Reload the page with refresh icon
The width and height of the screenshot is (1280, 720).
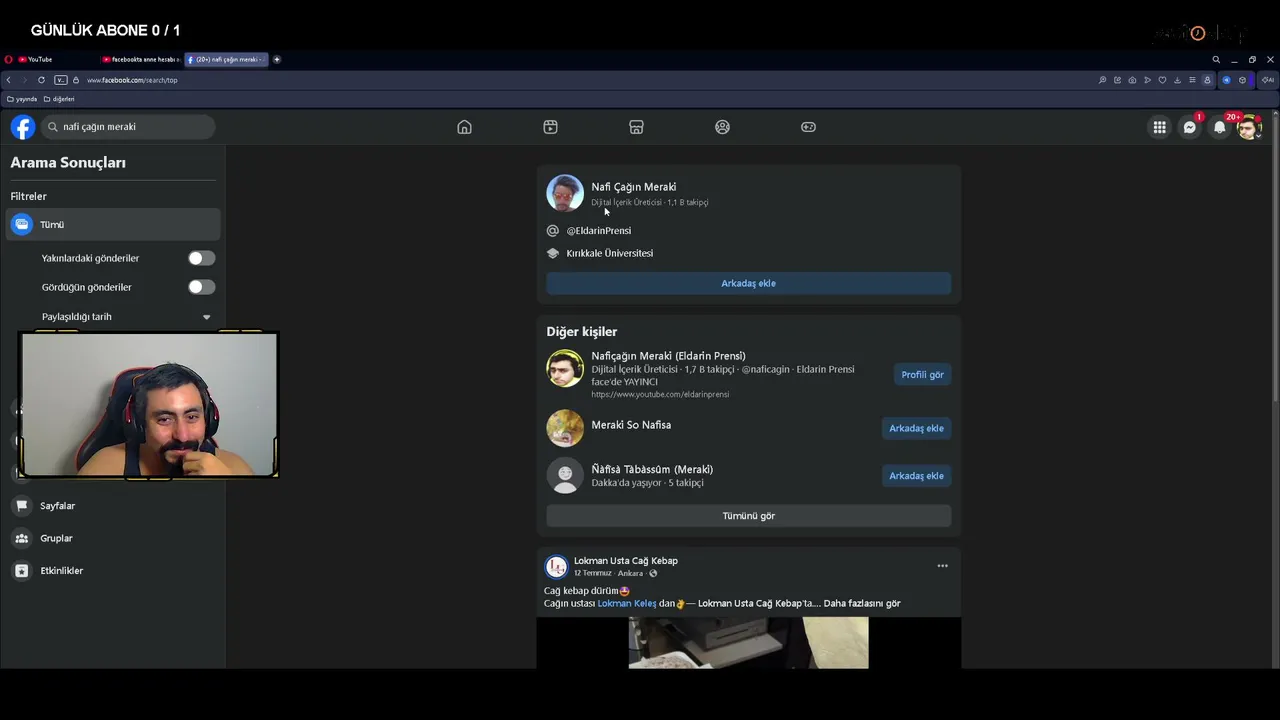(41, 80)
